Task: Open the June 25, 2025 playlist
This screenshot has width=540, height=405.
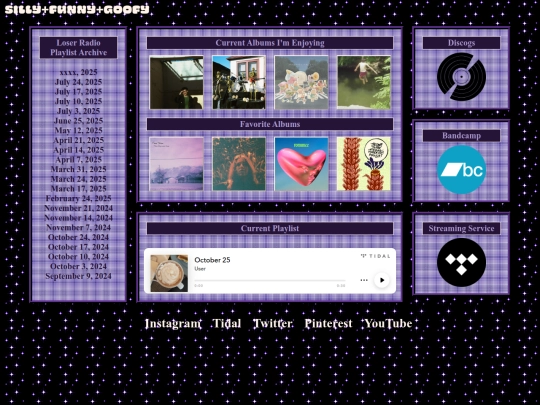Action: pos(79,121)
